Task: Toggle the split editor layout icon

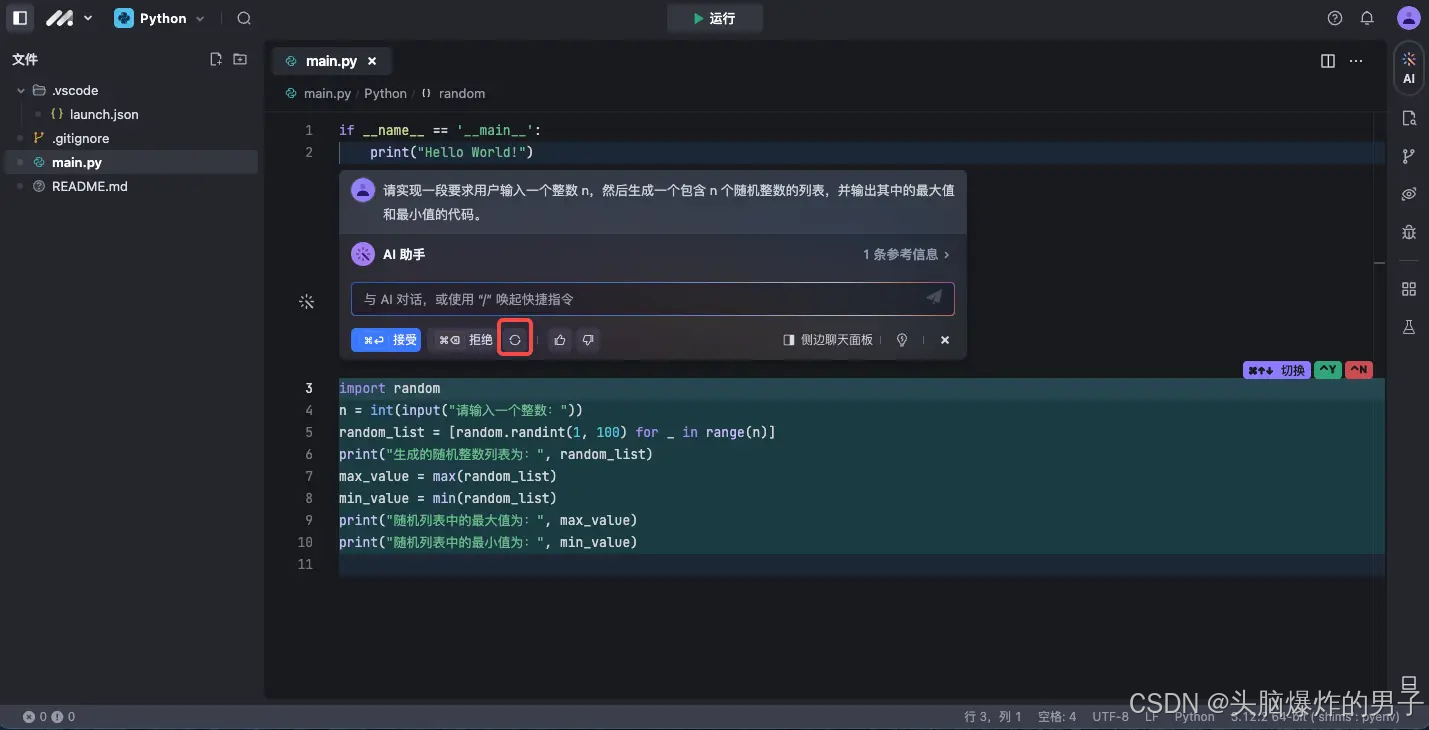Action: click(1327, 61)
